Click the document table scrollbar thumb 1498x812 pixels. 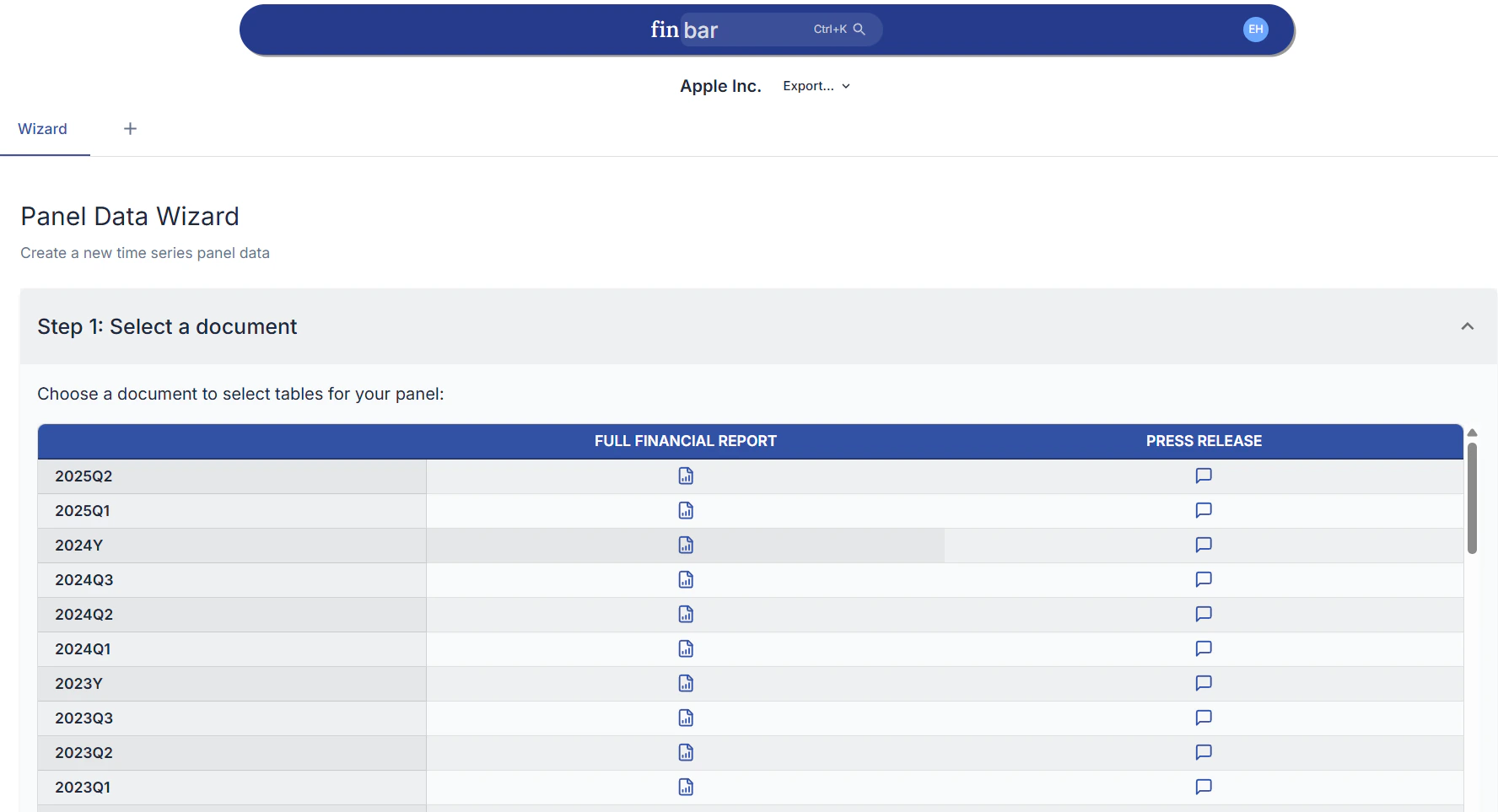pyautogui.click(x=1472, y=497)
